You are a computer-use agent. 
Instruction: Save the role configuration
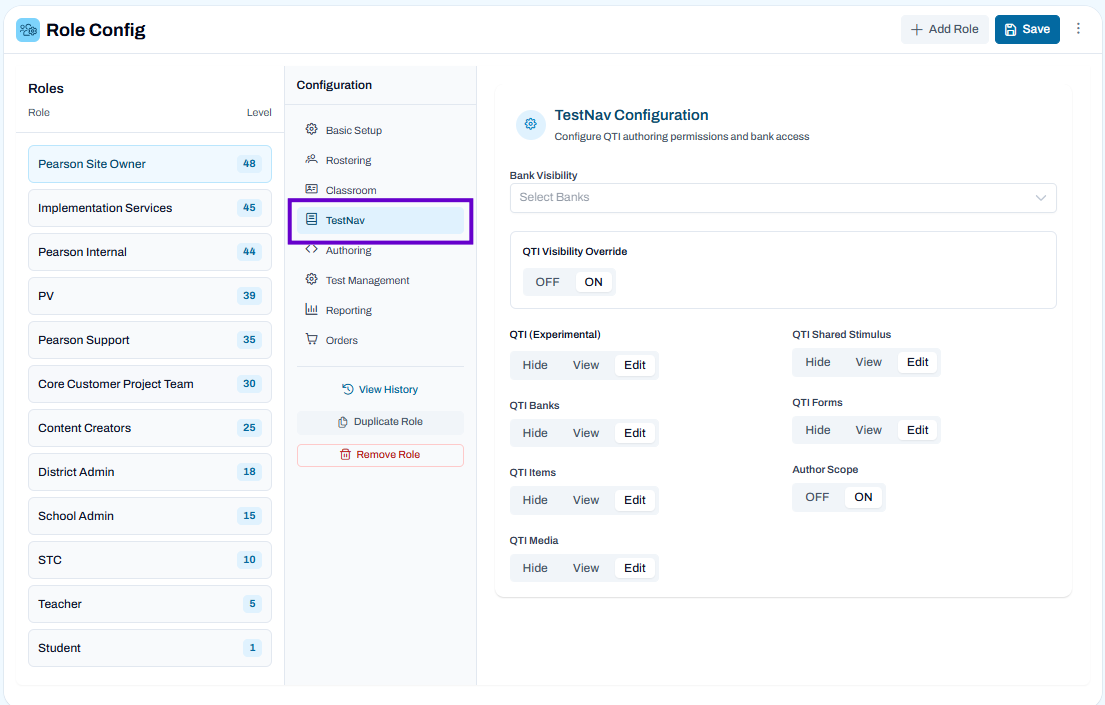tap(1027, 29)
